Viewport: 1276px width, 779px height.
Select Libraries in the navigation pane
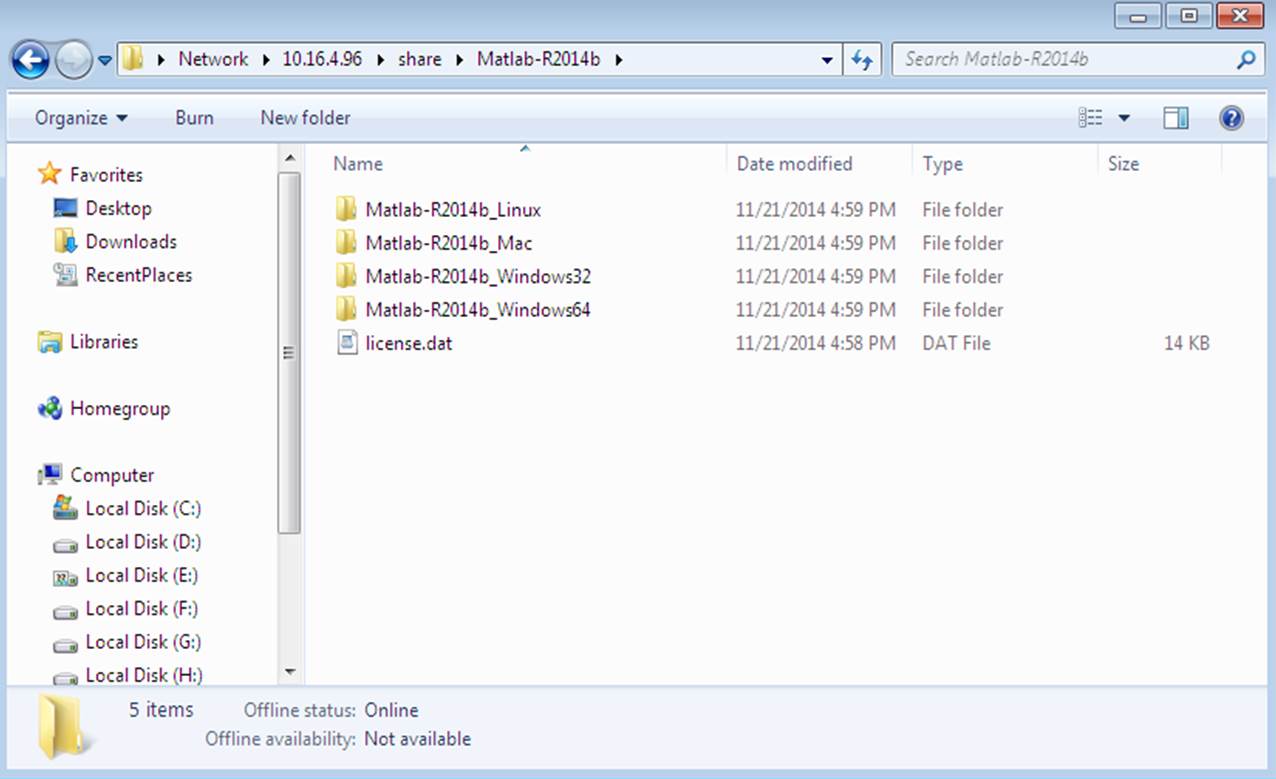point(103,342)
